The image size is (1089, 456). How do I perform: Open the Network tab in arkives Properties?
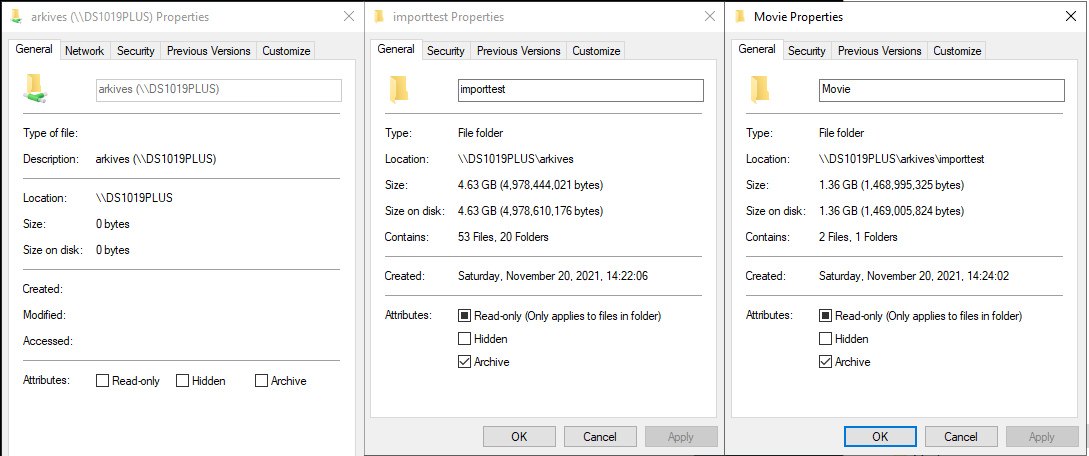[x=84, y=51]
